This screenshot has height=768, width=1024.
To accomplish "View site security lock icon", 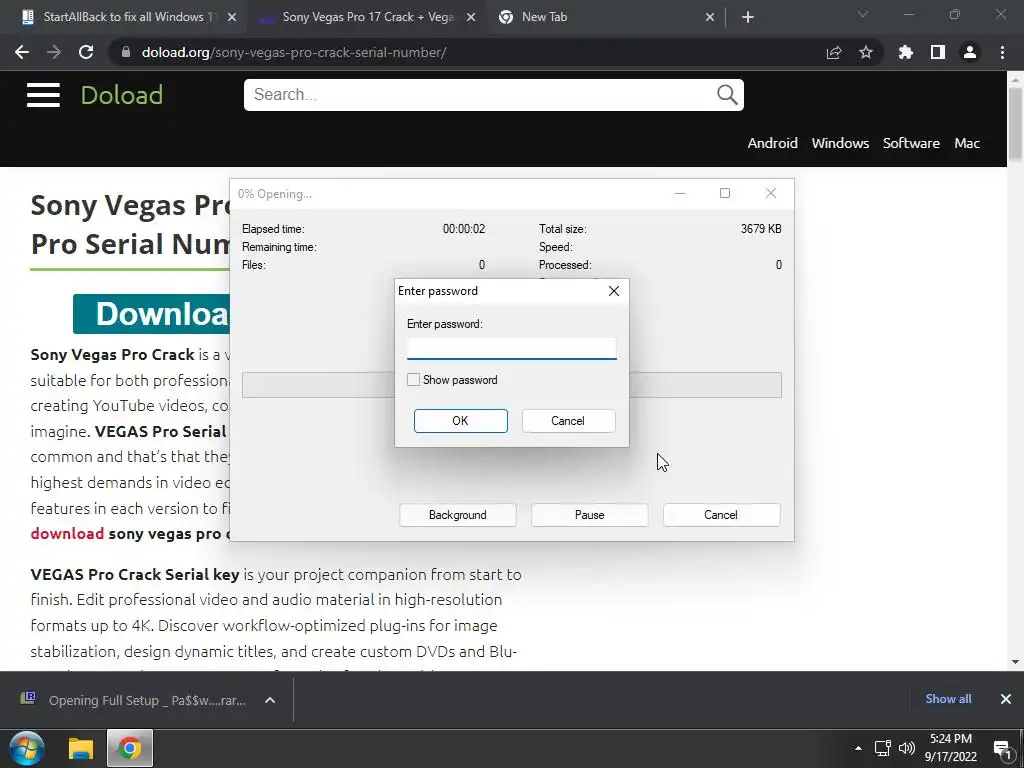I will (126, 52).
